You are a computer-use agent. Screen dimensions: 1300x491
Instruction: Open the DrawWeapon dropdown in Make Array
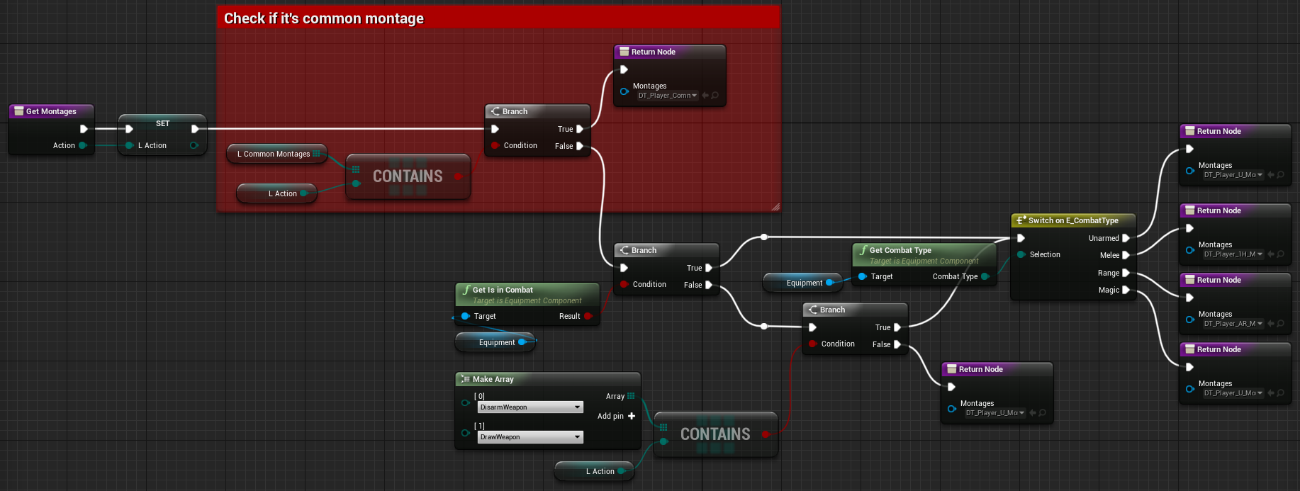pos(577,437)
